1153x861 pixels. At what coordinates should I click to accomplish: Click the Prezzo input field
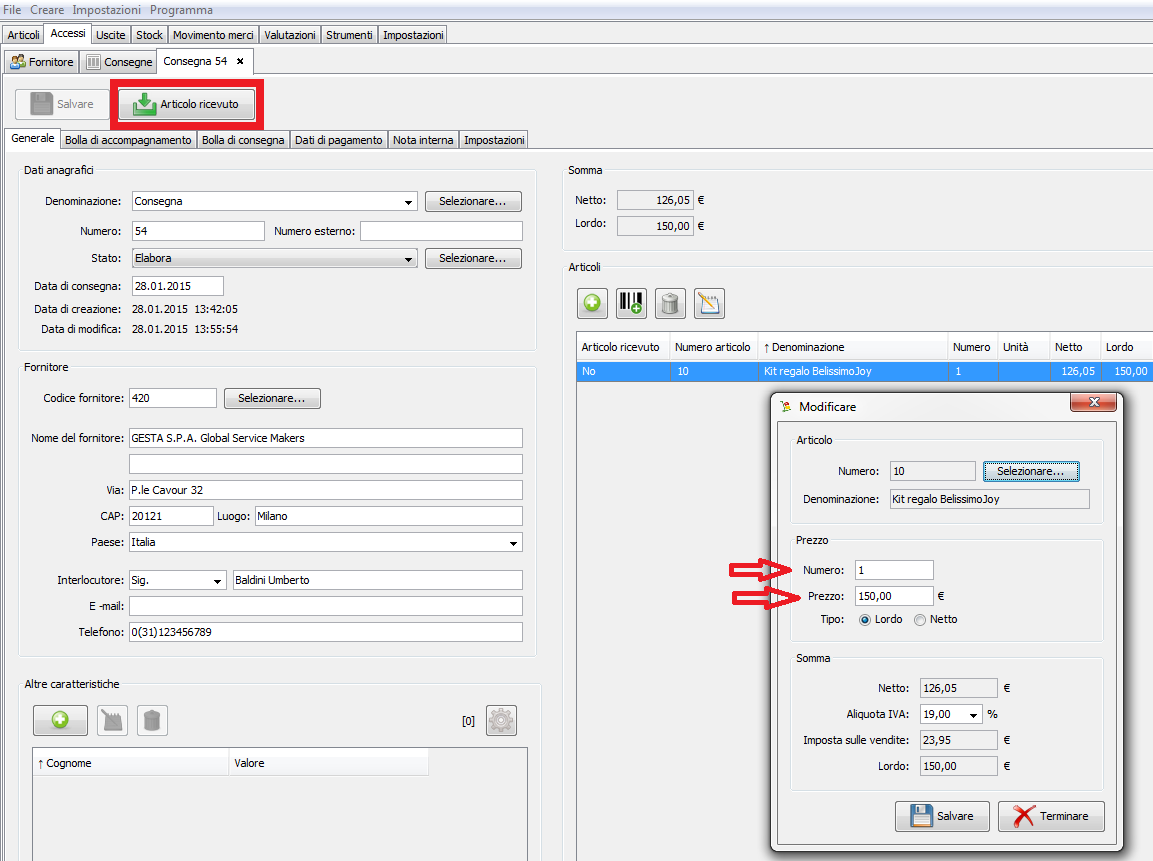(x=894, y=596)
